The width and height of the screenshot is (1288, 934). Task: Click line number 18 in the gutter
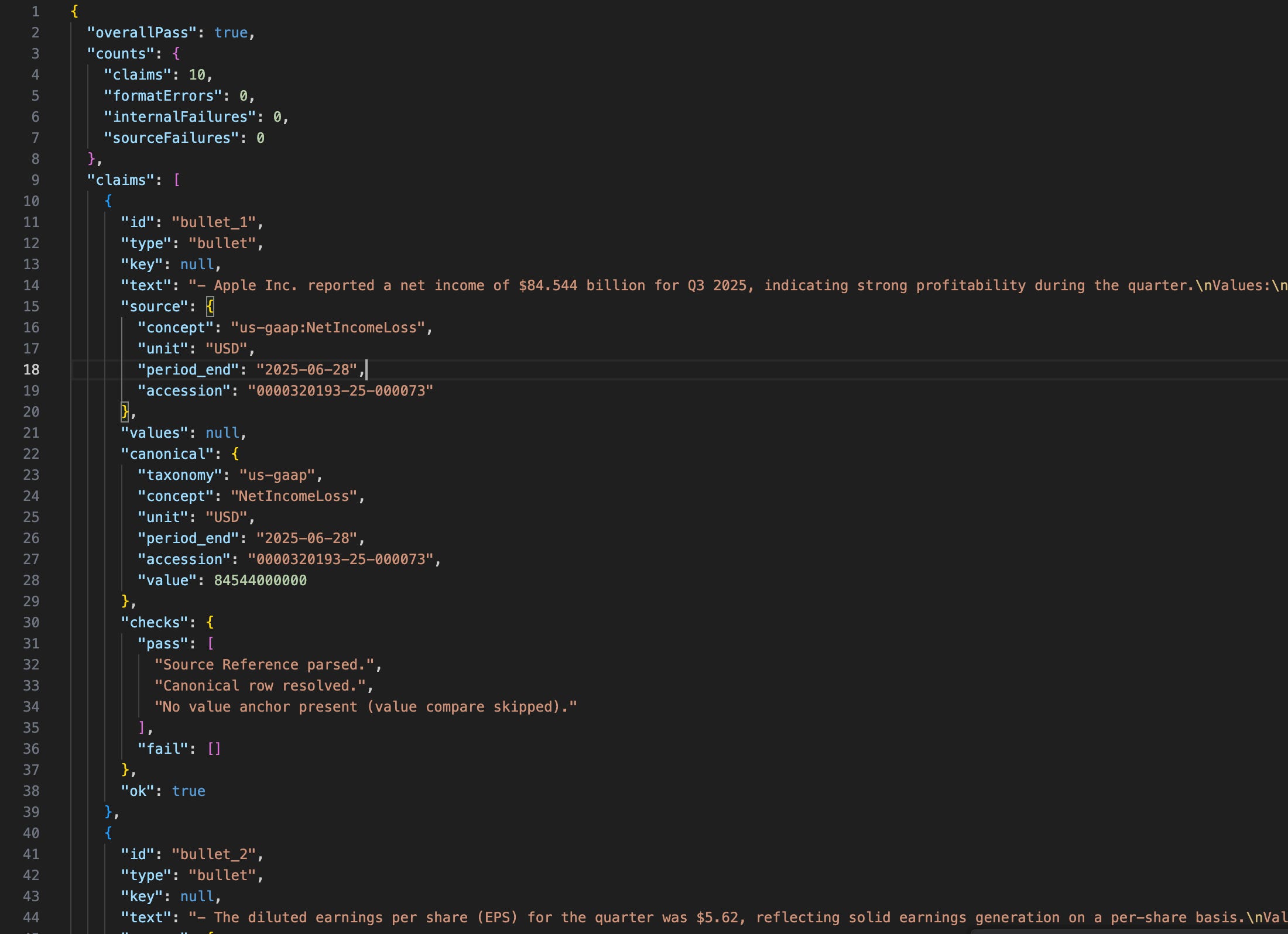pos(31,370)
